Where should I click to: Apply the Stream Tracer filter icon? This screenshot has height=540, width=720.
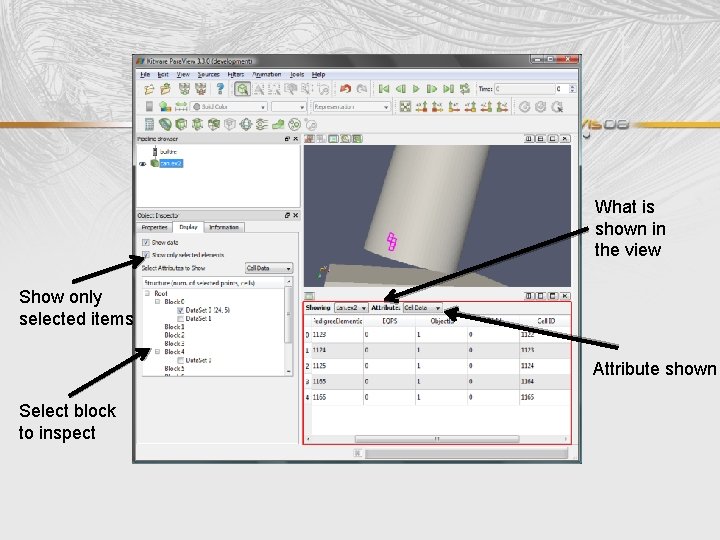coord(262,124)
